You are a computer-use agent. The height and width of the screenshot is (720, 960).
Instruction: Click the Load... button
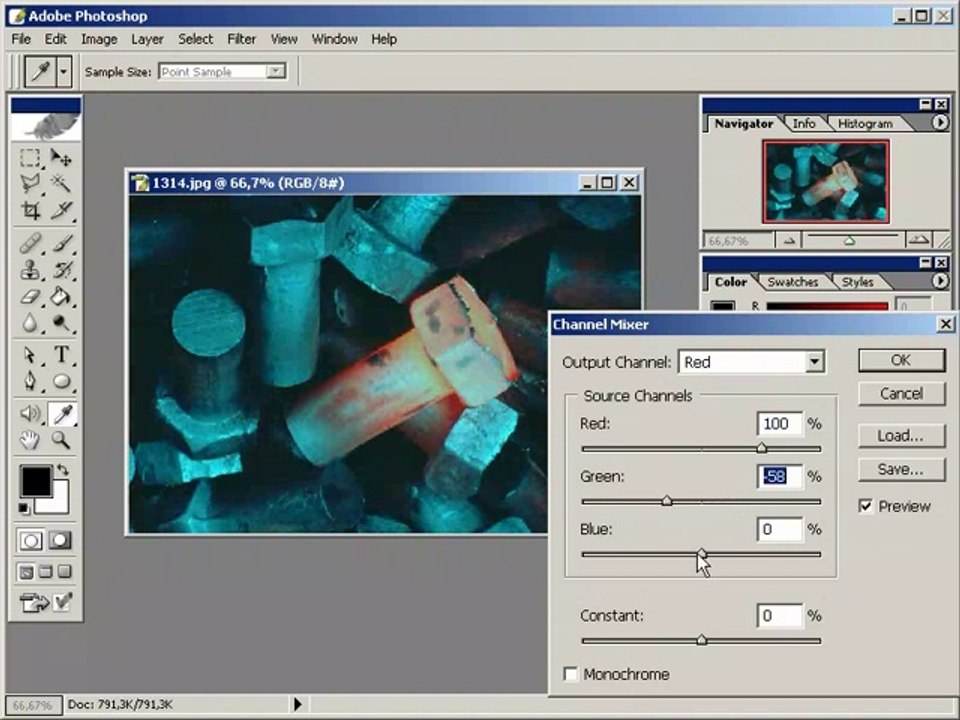901,436
